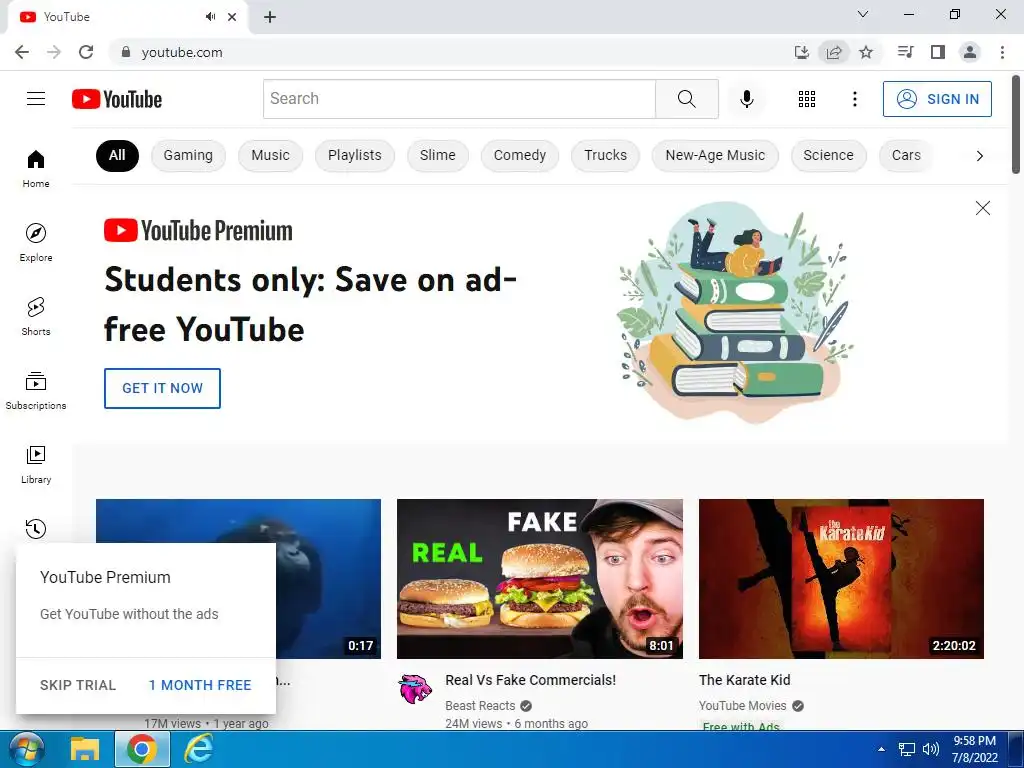Open File Explorer from taskbar

tap(85, 749)
